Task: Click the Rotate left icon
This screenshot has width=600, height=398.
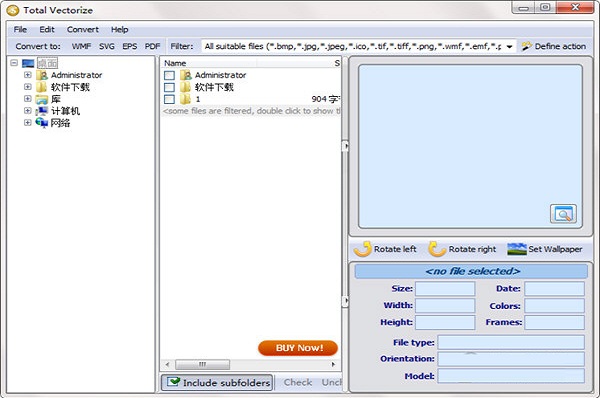Action: click(362, 249)
